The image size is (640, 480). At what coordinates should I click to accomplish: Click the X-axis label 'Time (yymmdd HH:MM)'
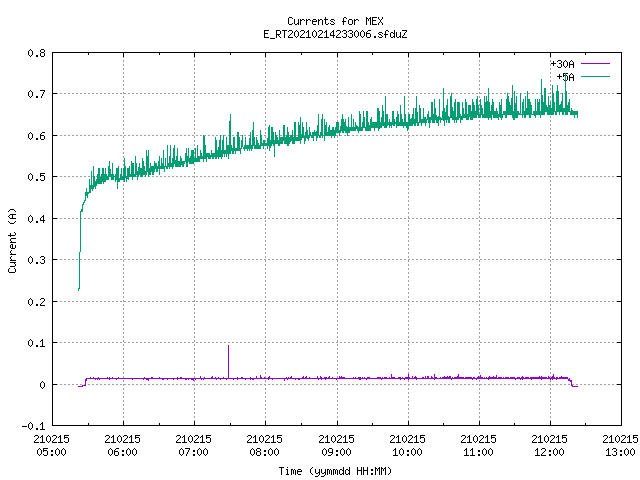pyautogui.click(x=335, y=471)
